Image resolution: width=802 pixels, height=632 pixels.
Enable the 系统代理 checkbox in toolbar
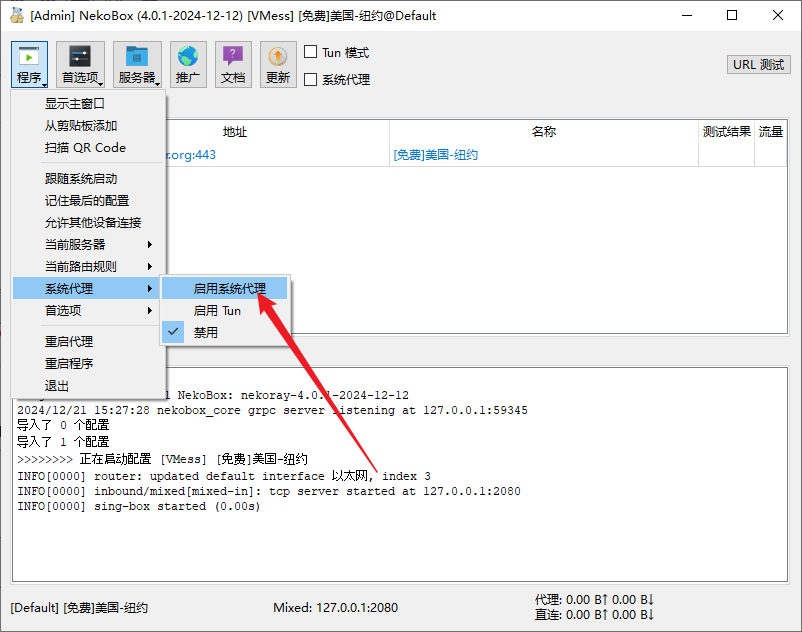coord(310,80)
